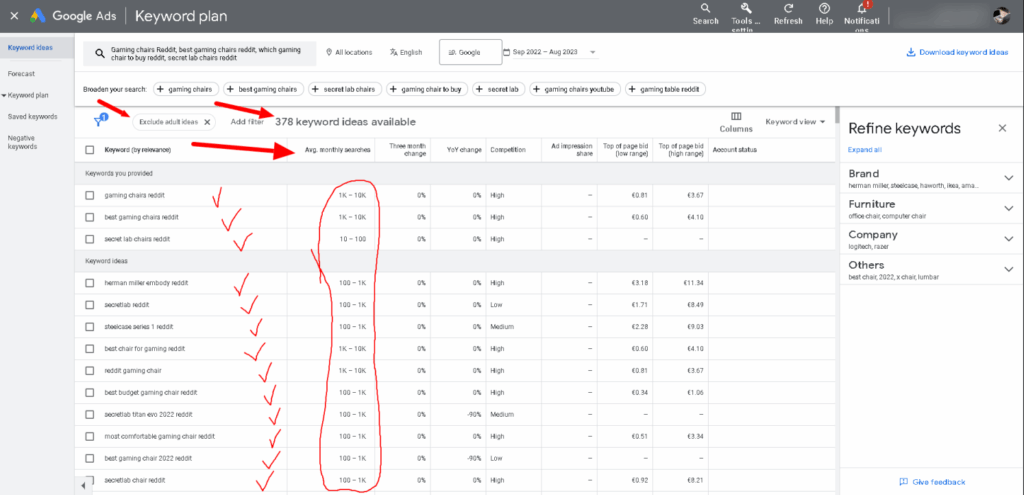This screenshot has width=1024, height=495.
Task: Change the All locations setting
Action: pyautogui.click(x=349, y=53)
